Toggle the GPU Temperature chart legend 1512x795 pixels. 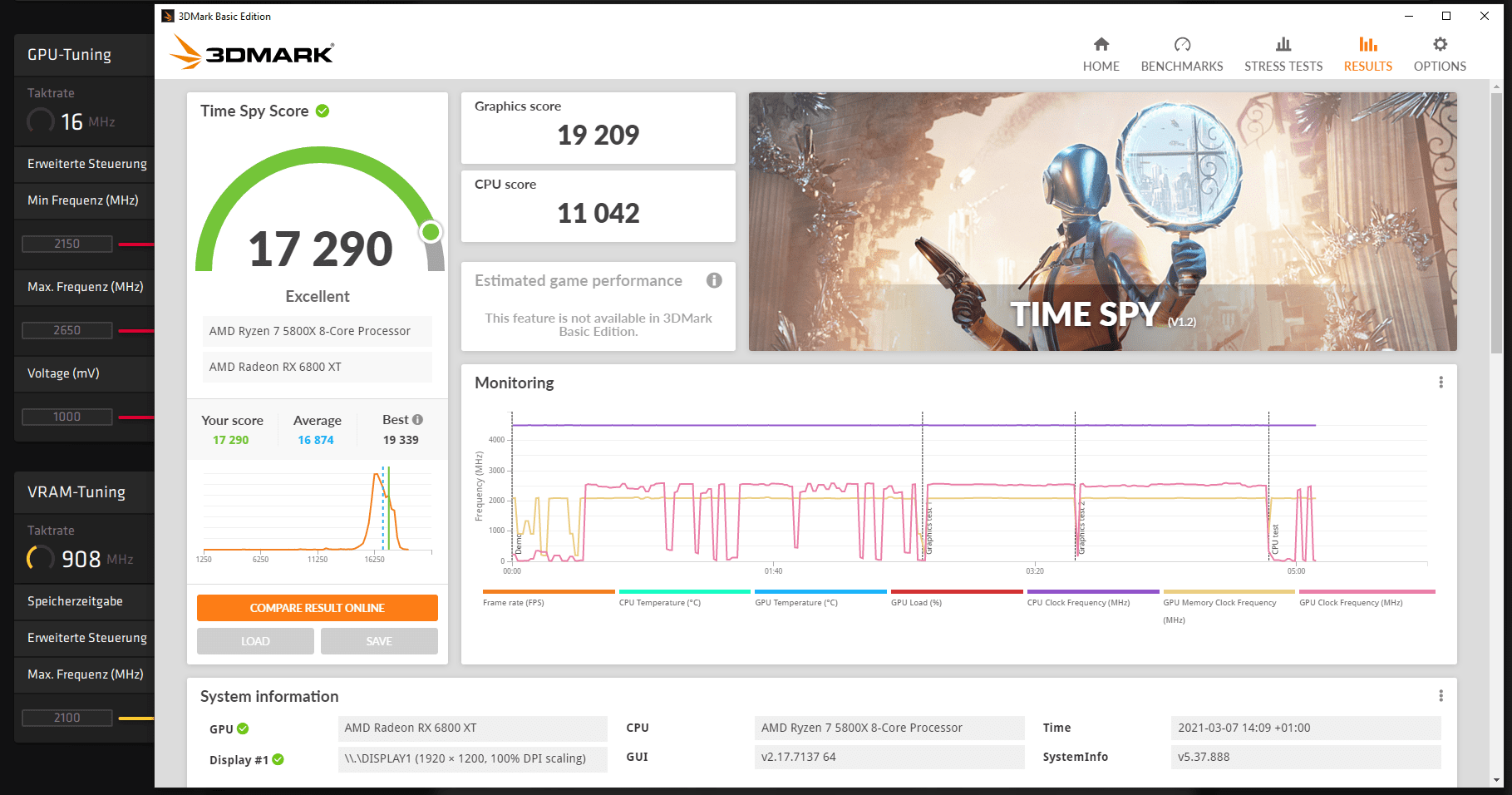pos(820,599)
